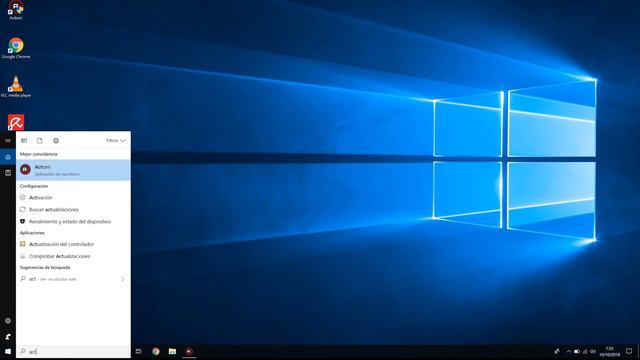
Task: Open Chrome from the taskbar
Action: tap(156, 351)
